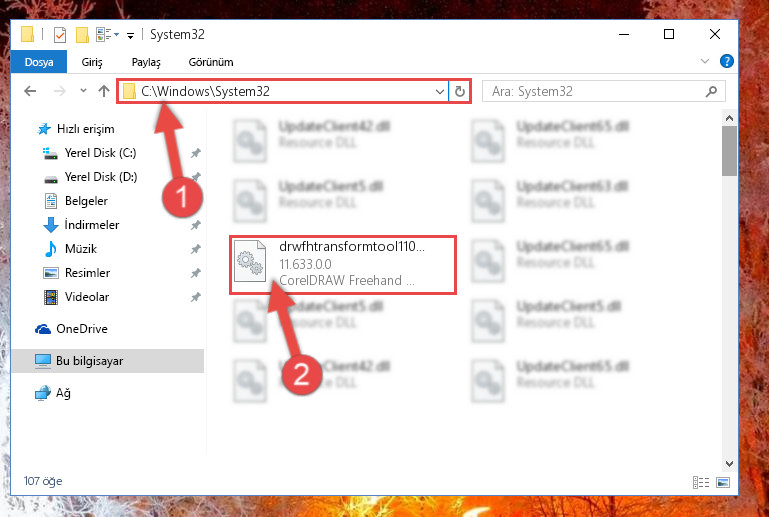This screenshot has height=517, width=769.
Task: Click the pin next to İndirmeler
Action: click(196, 225)
